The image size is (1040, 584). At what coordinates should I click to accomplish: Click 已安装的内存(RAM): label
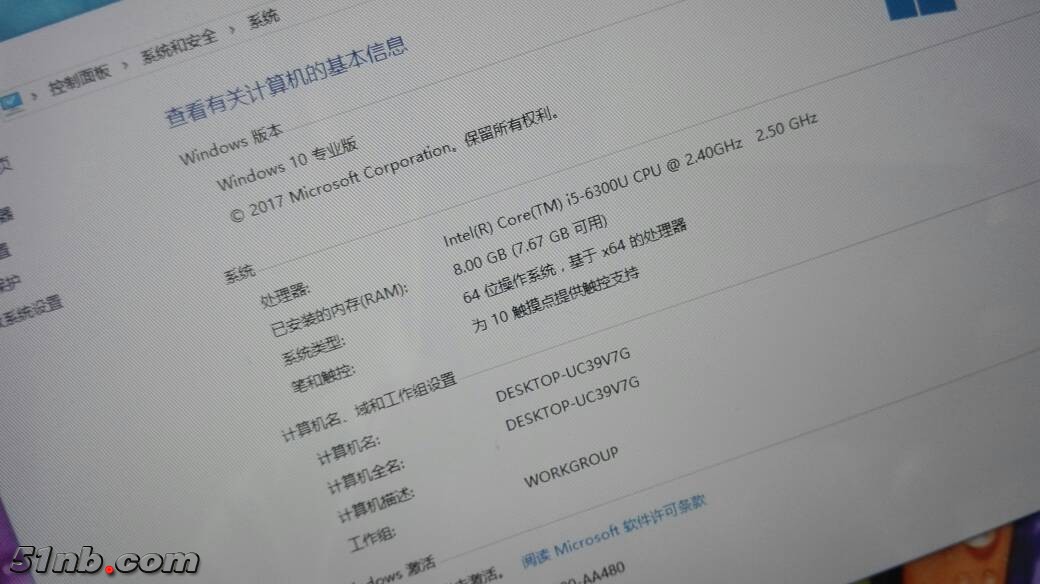tap(339, 310)
